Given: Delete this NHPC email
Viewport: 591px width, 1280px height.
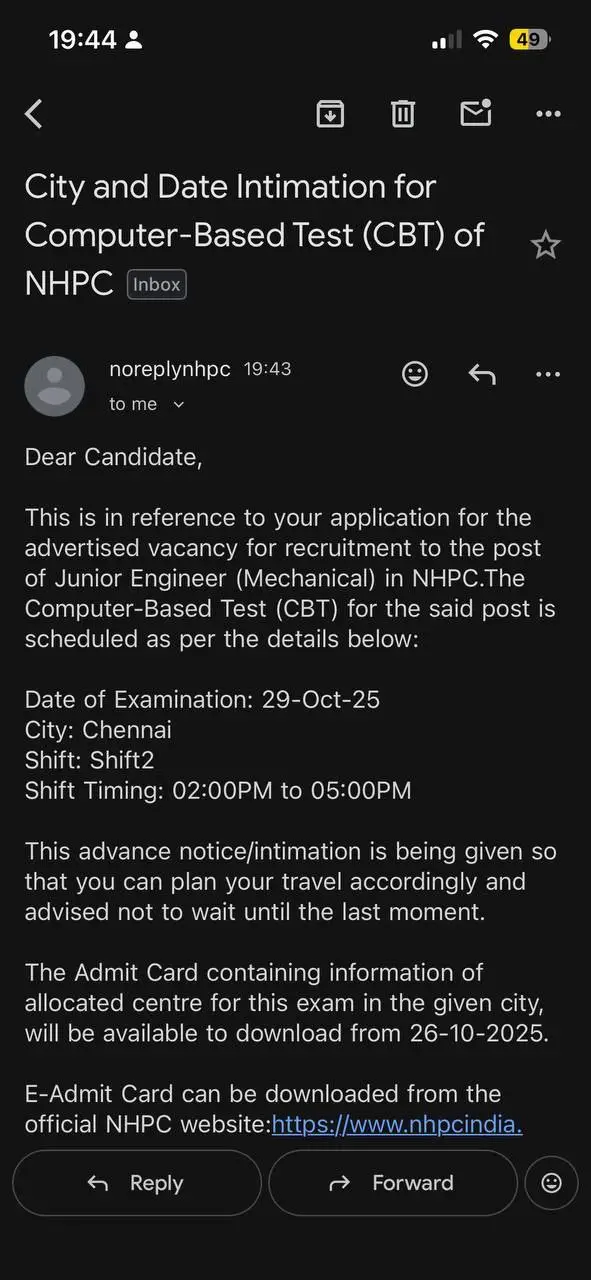Looking at the screenshot, I should coord(402,113).
